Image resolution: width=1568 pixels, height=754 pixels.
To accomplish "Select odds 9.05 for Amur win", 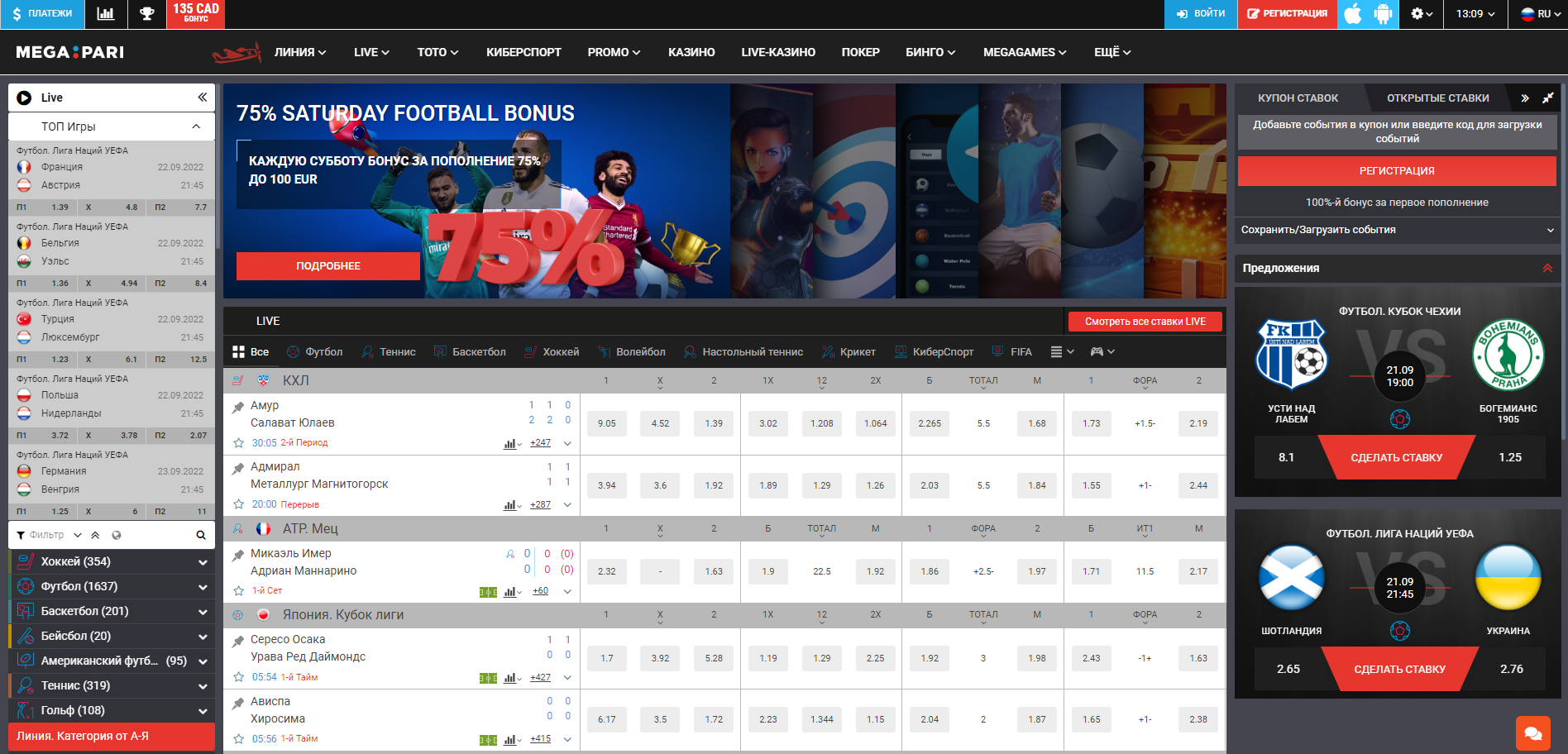I will pos(607,423).
